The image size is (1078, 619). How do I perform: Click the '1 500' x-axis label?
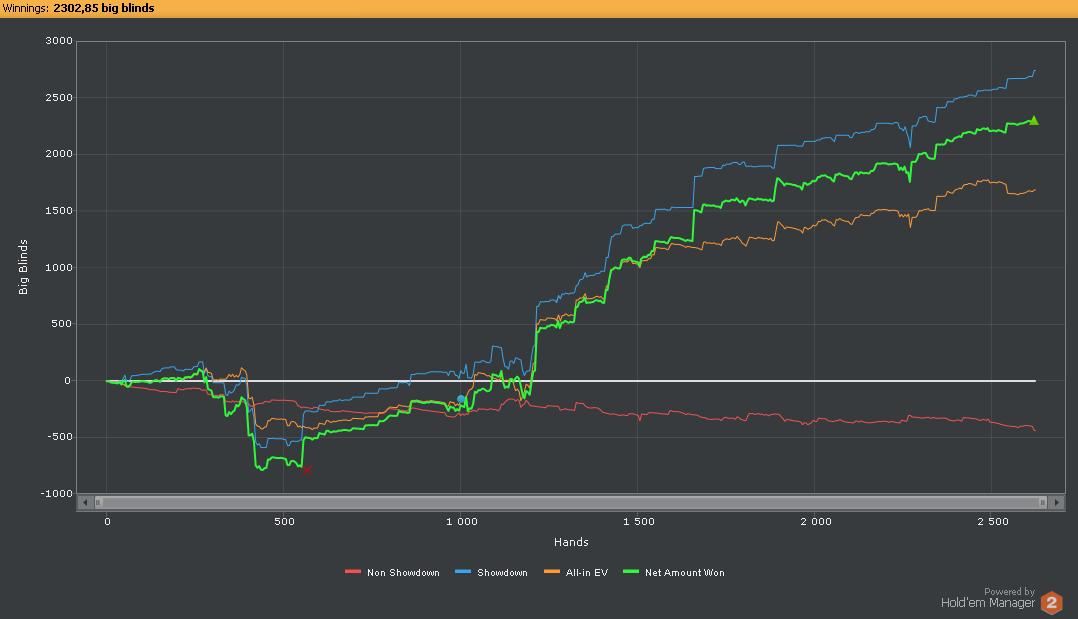pos(639,521)
